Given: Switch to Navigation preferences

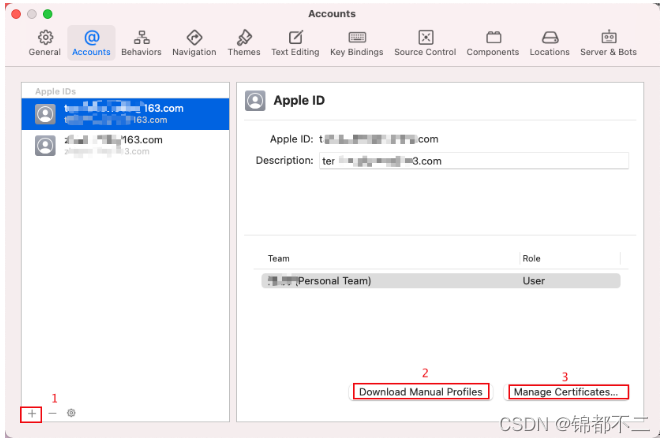Looking at the screenshot, I should [x=194, y=42].
